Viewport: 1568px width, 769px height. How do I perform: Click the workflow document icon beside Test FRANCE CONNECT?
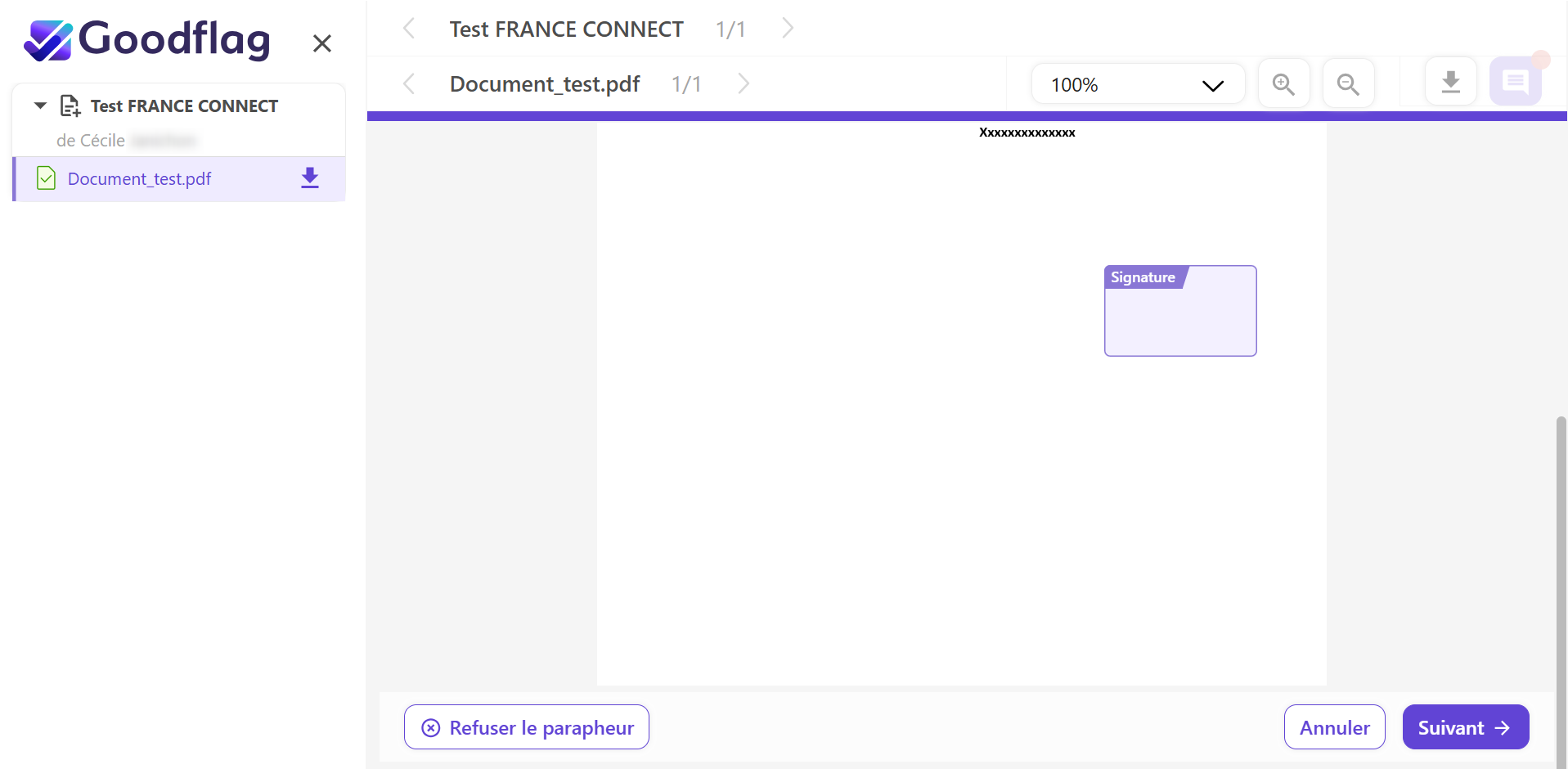point(70,106)
